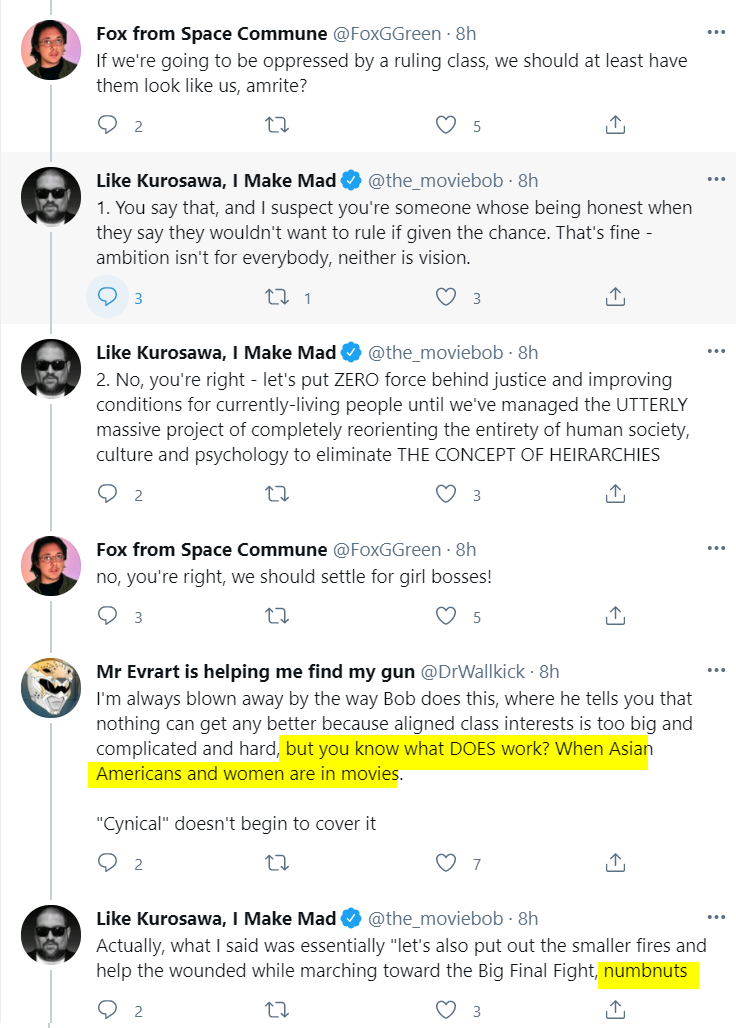736x1028 pixels.
Task: Reply to Fox's ruling class tweet
Action: (108, 125)
